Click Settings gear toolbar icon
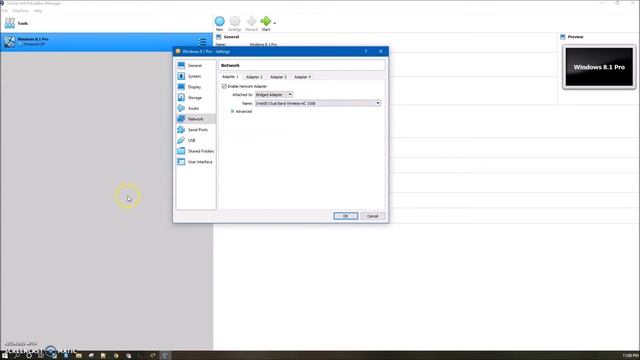The image size is (640, 360). pyautogui.click(x=235, y=21)
